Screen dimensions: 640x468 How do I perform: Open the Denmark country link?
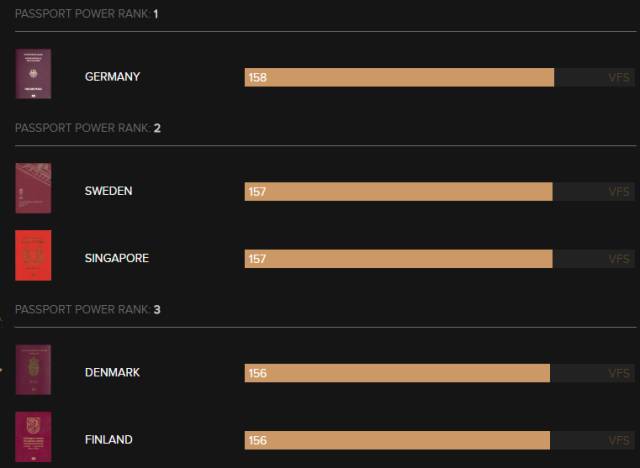click(x=112, y=372)
